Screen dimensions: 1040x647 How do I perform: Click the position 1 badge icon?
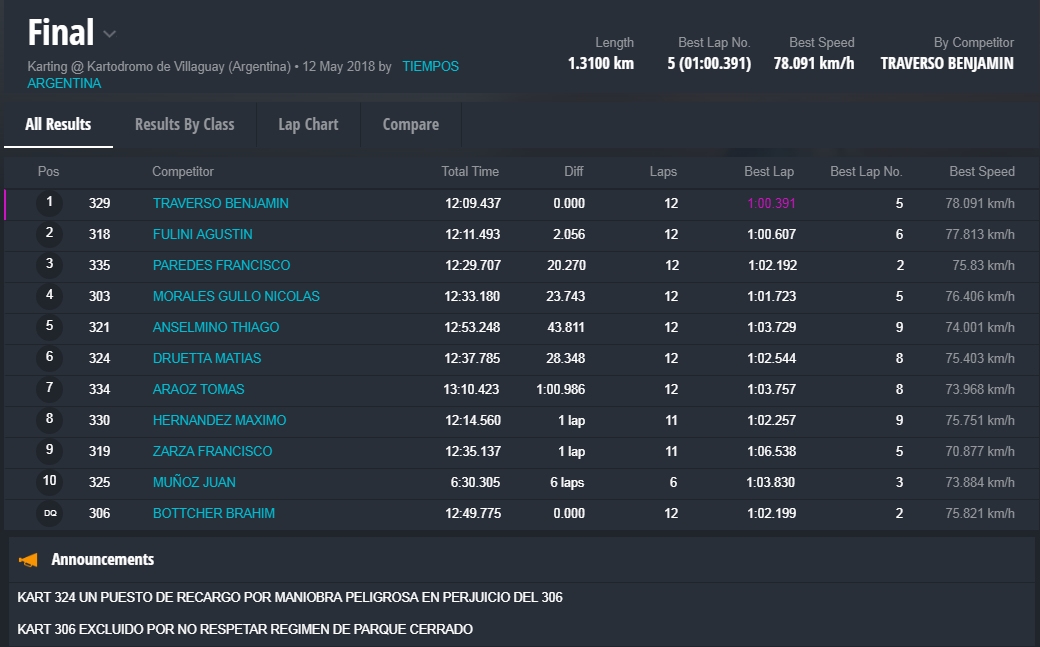tap(49, 204)
